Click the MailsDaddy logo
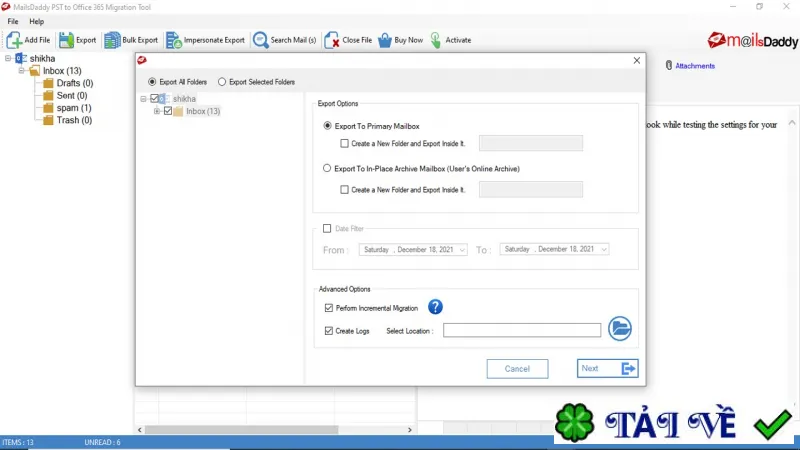Image resolution: width=800 pixels, height=450 pixels. tap(753, 40)
